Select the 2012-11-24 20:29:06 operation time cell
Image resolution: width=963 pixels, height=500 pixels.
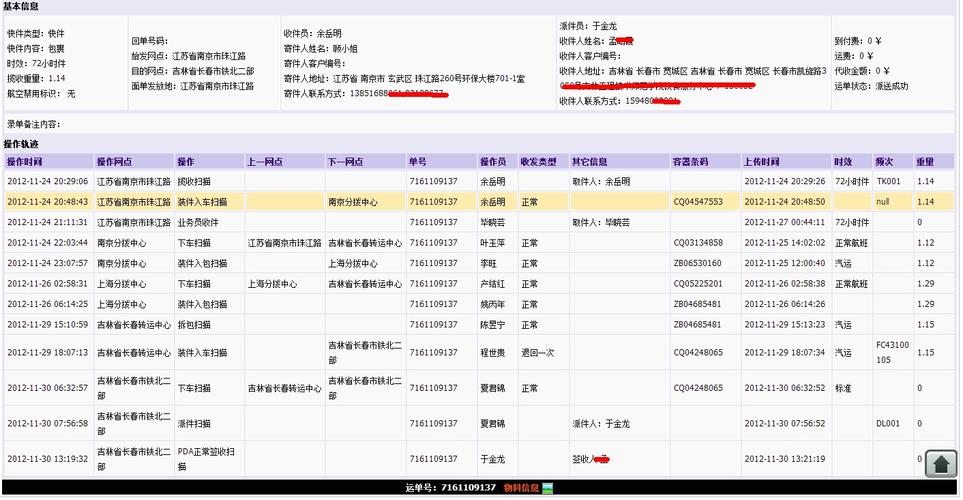point(48,181)
